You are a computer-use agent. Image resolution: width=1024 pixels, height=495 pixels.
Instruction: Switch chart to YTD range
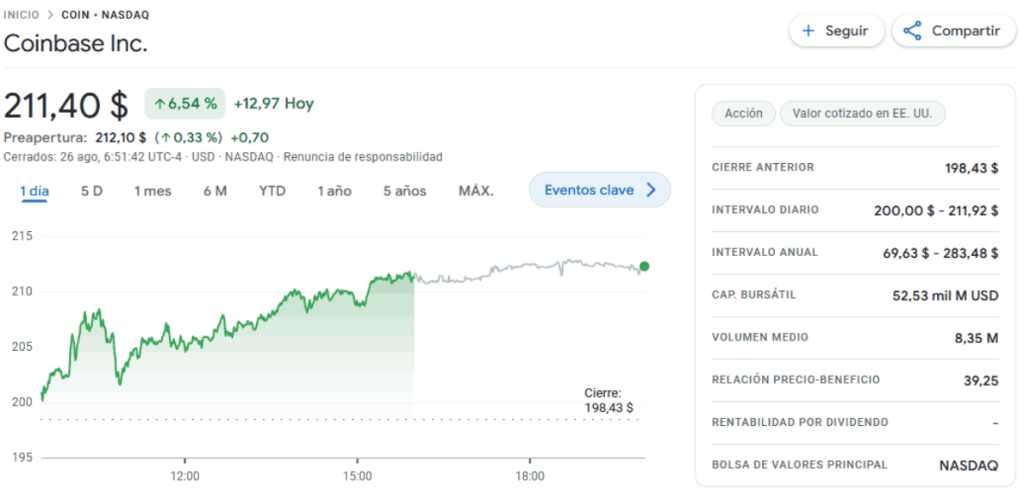[x=272, y=191]
